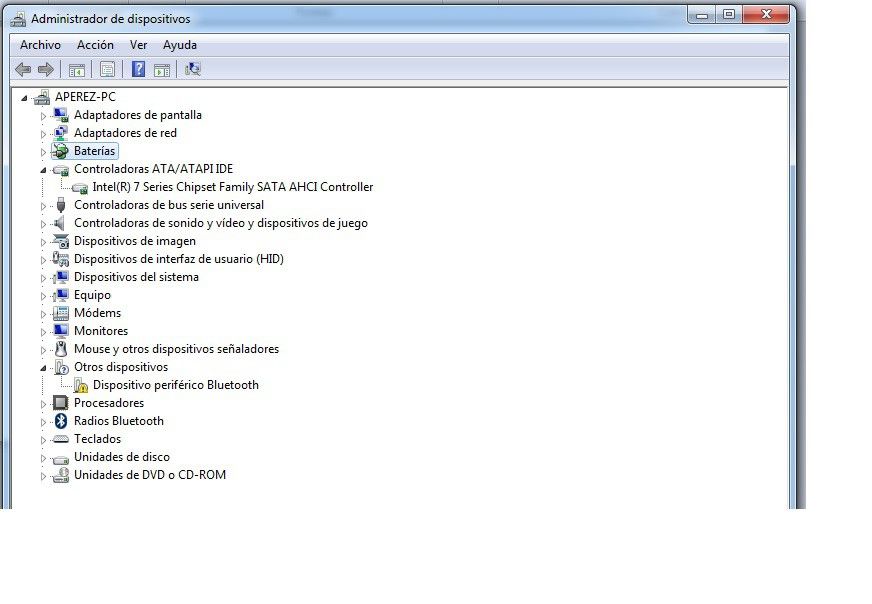Expand Controladoras de bus serie universal
This screenshot has width=872, height=604.
pos(43,206)
